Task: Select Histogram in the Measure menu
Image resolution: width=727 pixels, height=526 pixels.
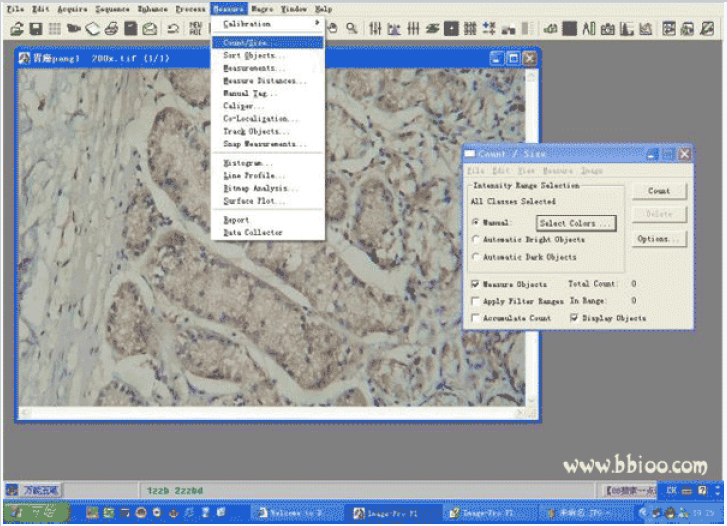Action: pyautogui.click(x=248, y=163)
